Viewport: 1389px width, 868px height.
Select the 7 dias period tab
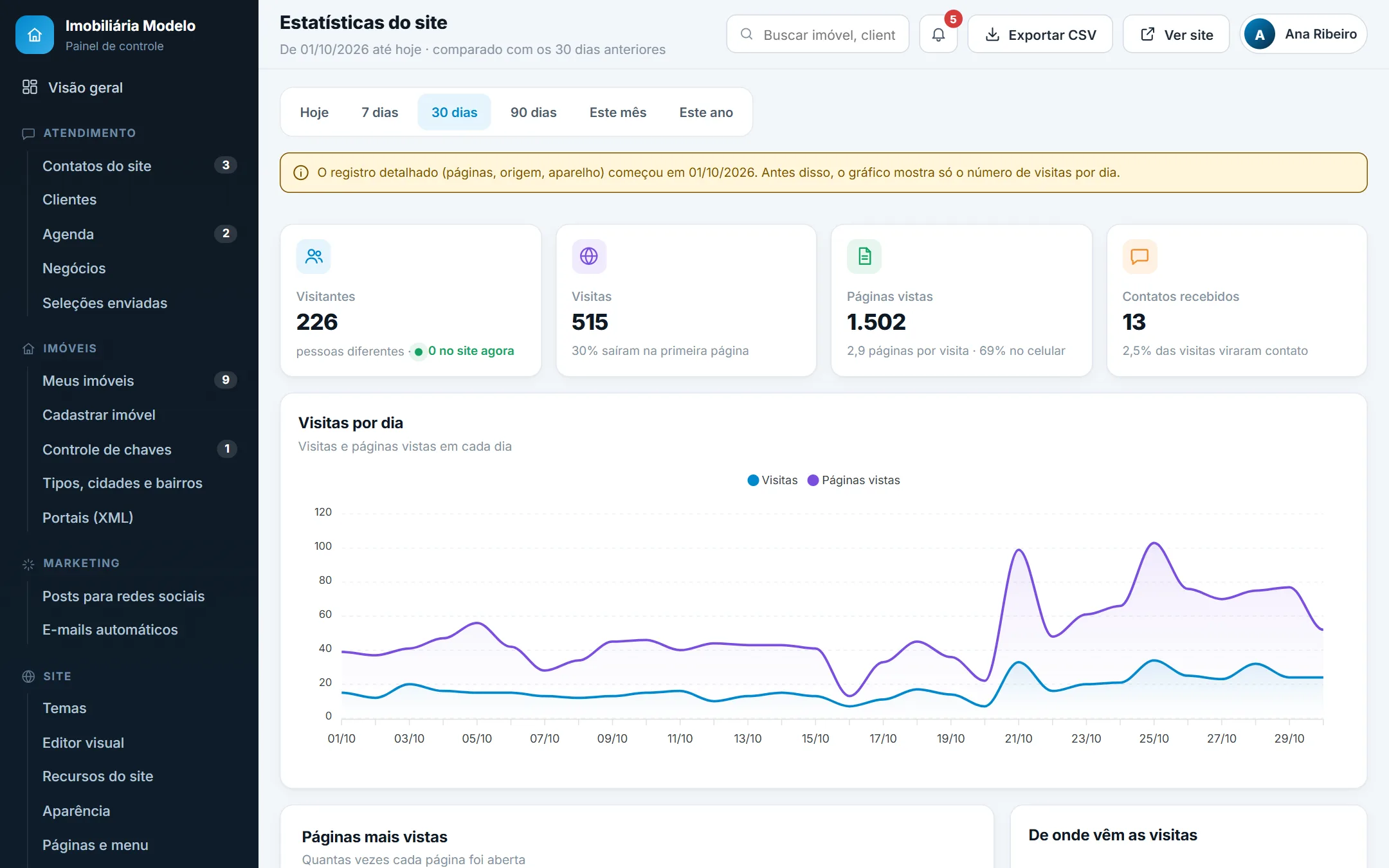pos(380,112)
